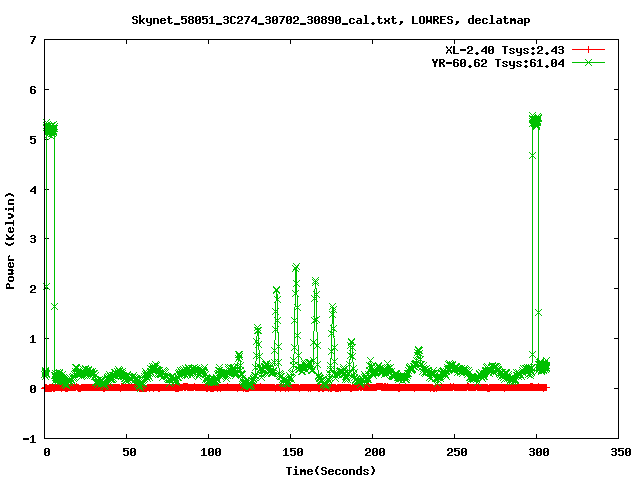Image resolution: width=640 pixels, height=480 pixels.
Task: Click the y-axis tick label 7
Action: point(33,40)
